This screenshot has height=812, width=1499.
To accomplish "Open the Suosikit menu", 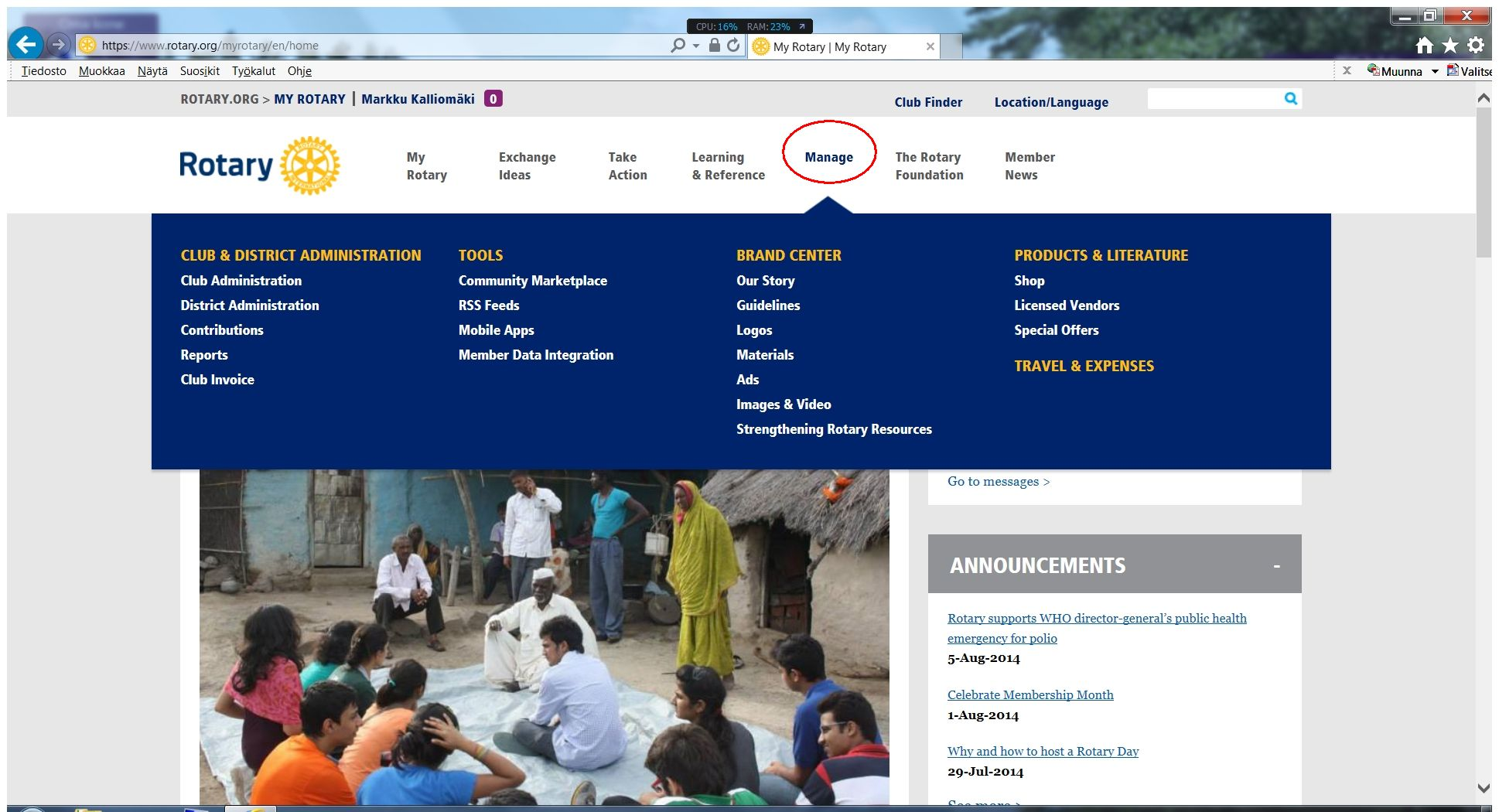I will (200, 71).
